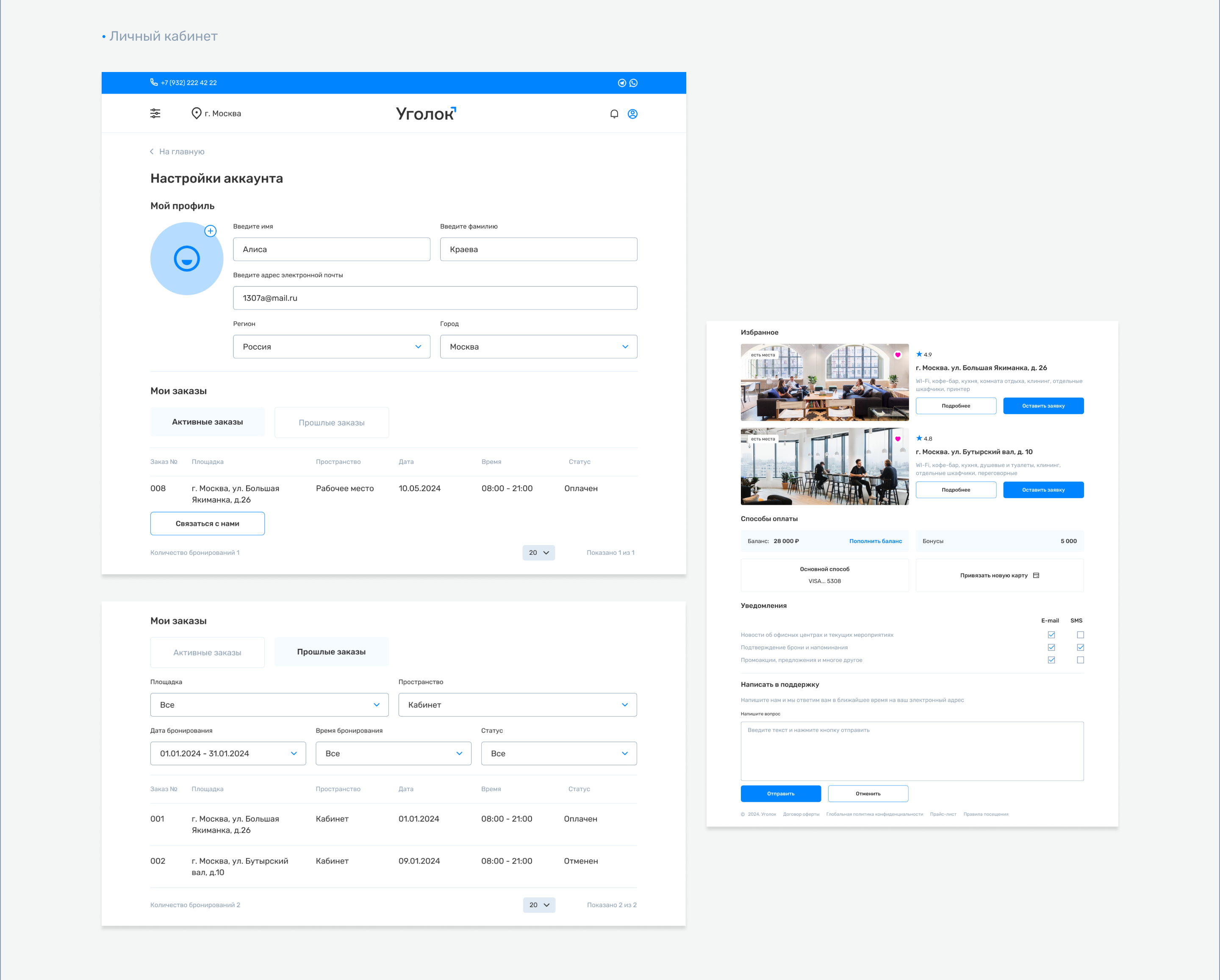Click the user profile icon

632,114
